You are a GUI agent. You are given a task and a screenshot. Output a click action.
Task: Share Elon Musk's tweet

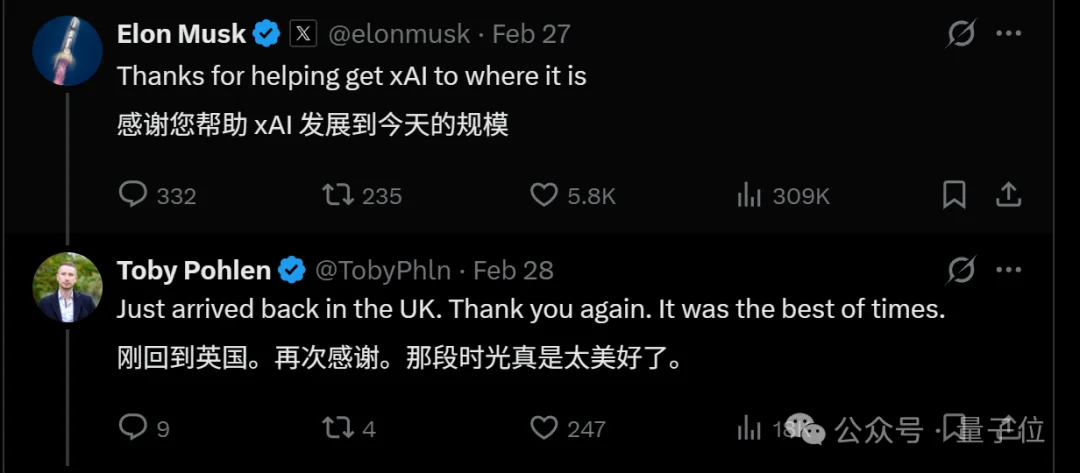(1008, 194)
